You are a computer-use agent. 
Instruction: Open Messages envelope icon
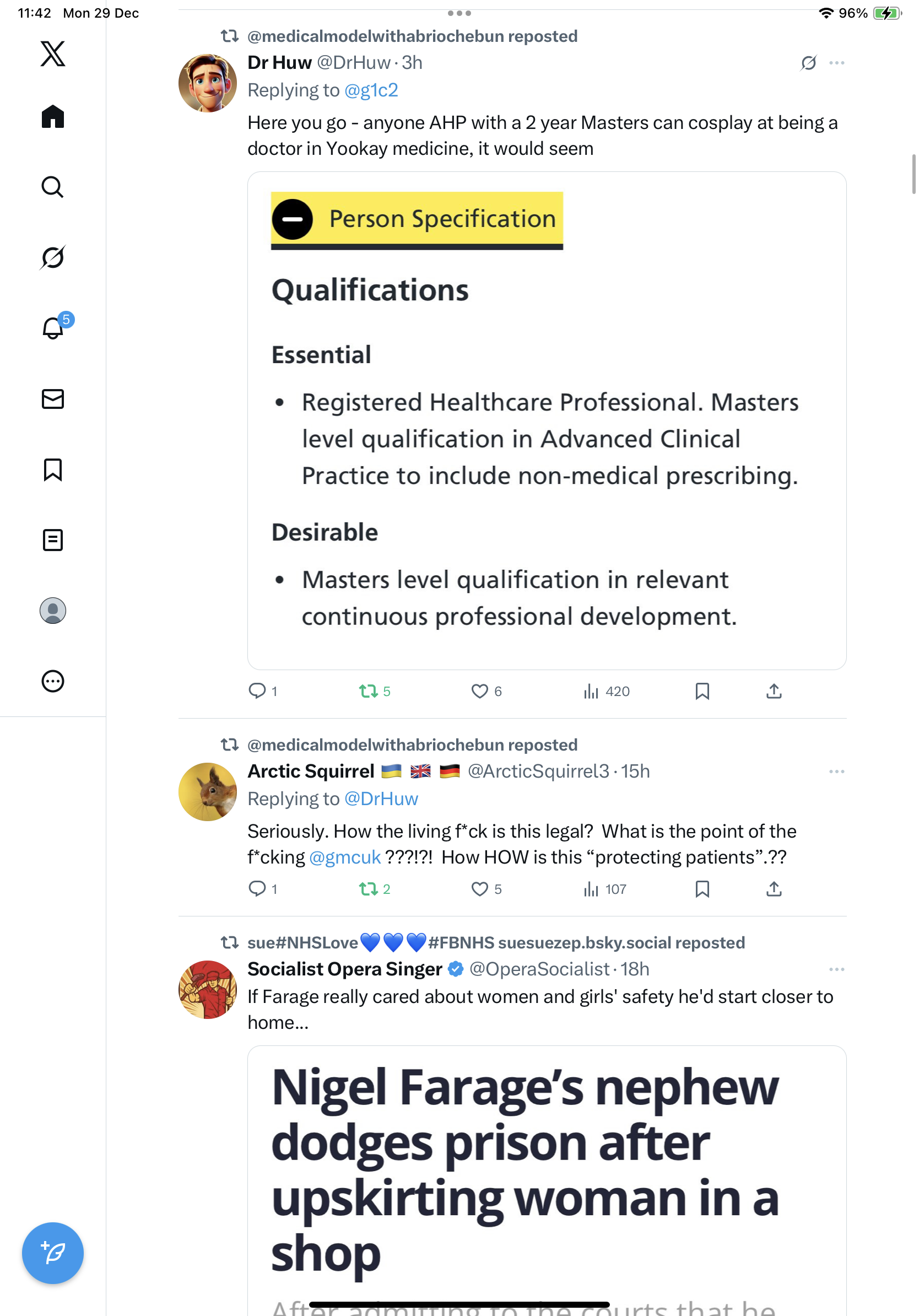click(x=53, y=399)
